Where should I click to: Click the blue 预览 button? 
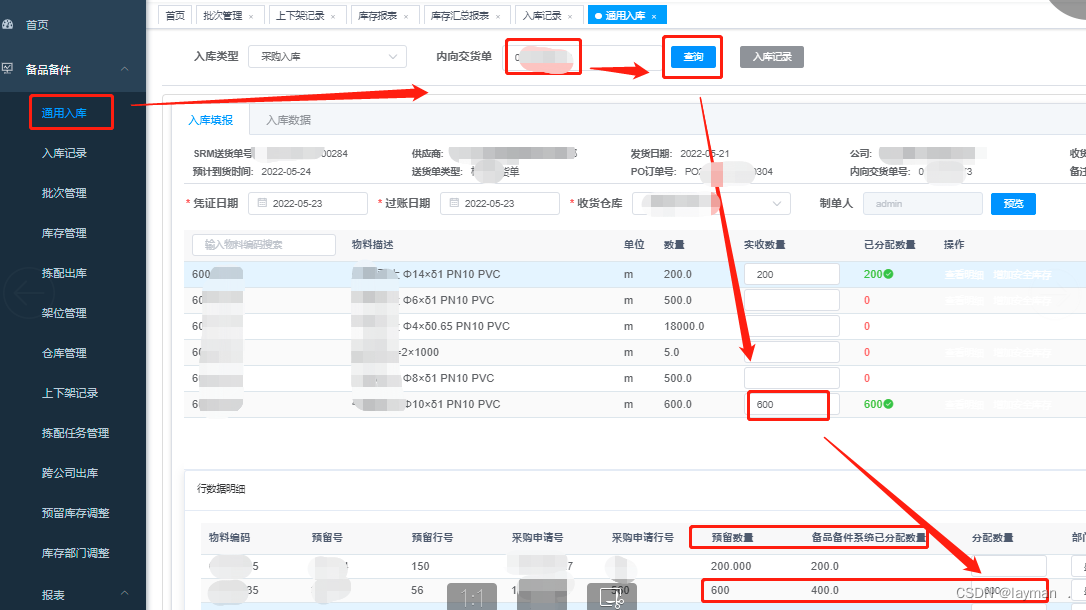click(1013, 204)
